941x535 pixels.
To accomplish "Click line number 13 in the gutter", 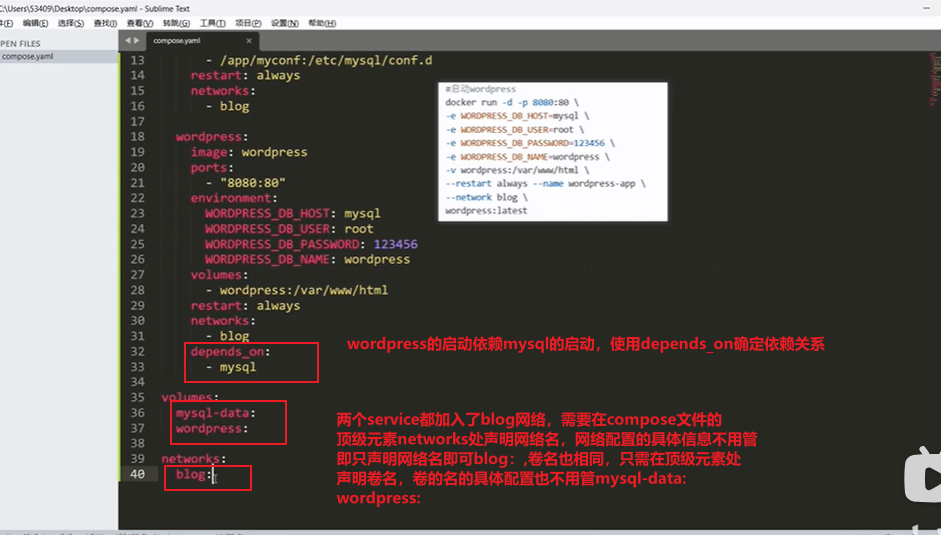I will coord(137,60).
